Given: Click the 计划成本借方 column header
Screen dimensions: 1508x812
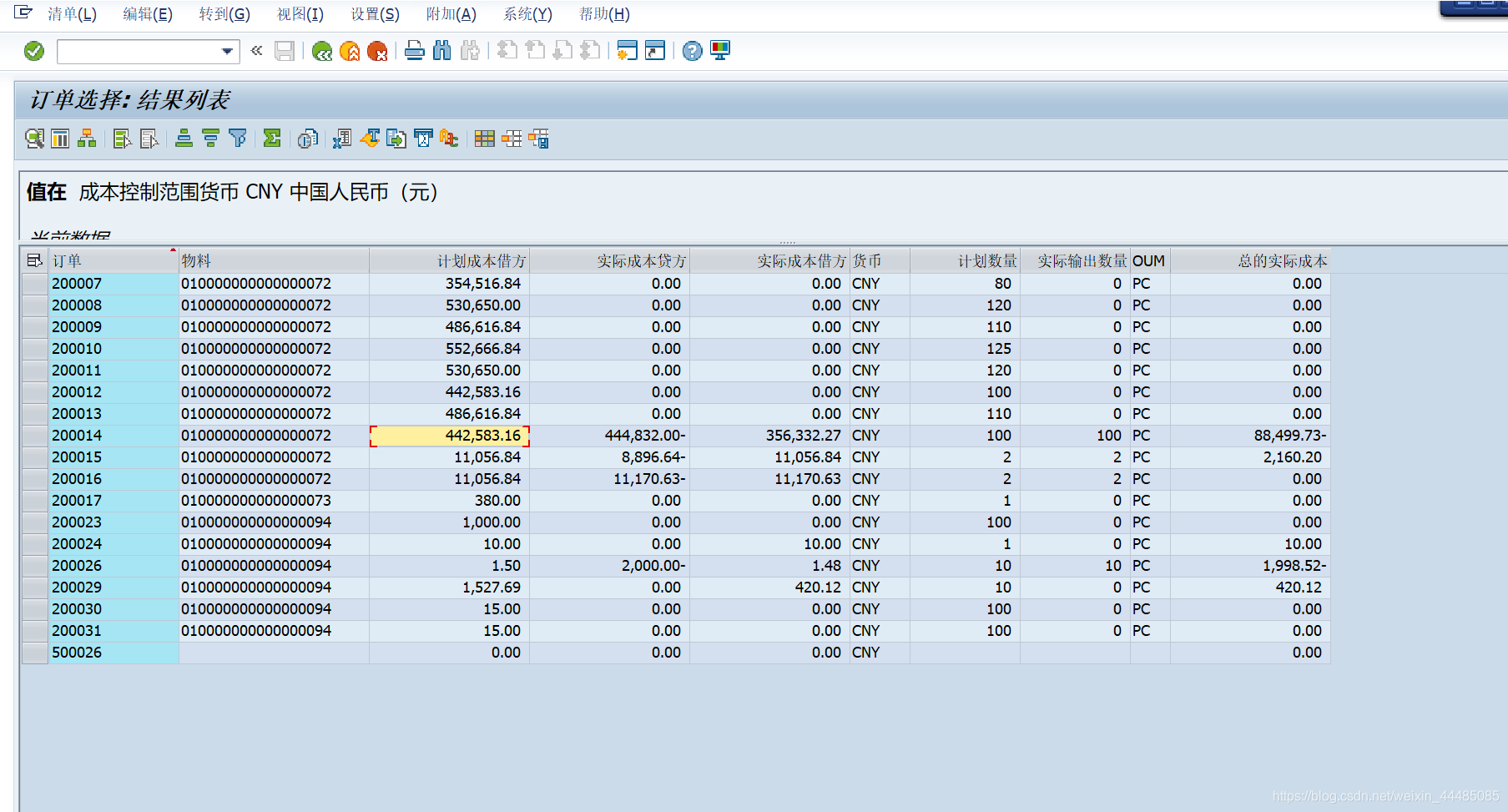Looking at the screenshot, I should coord(449,261).
